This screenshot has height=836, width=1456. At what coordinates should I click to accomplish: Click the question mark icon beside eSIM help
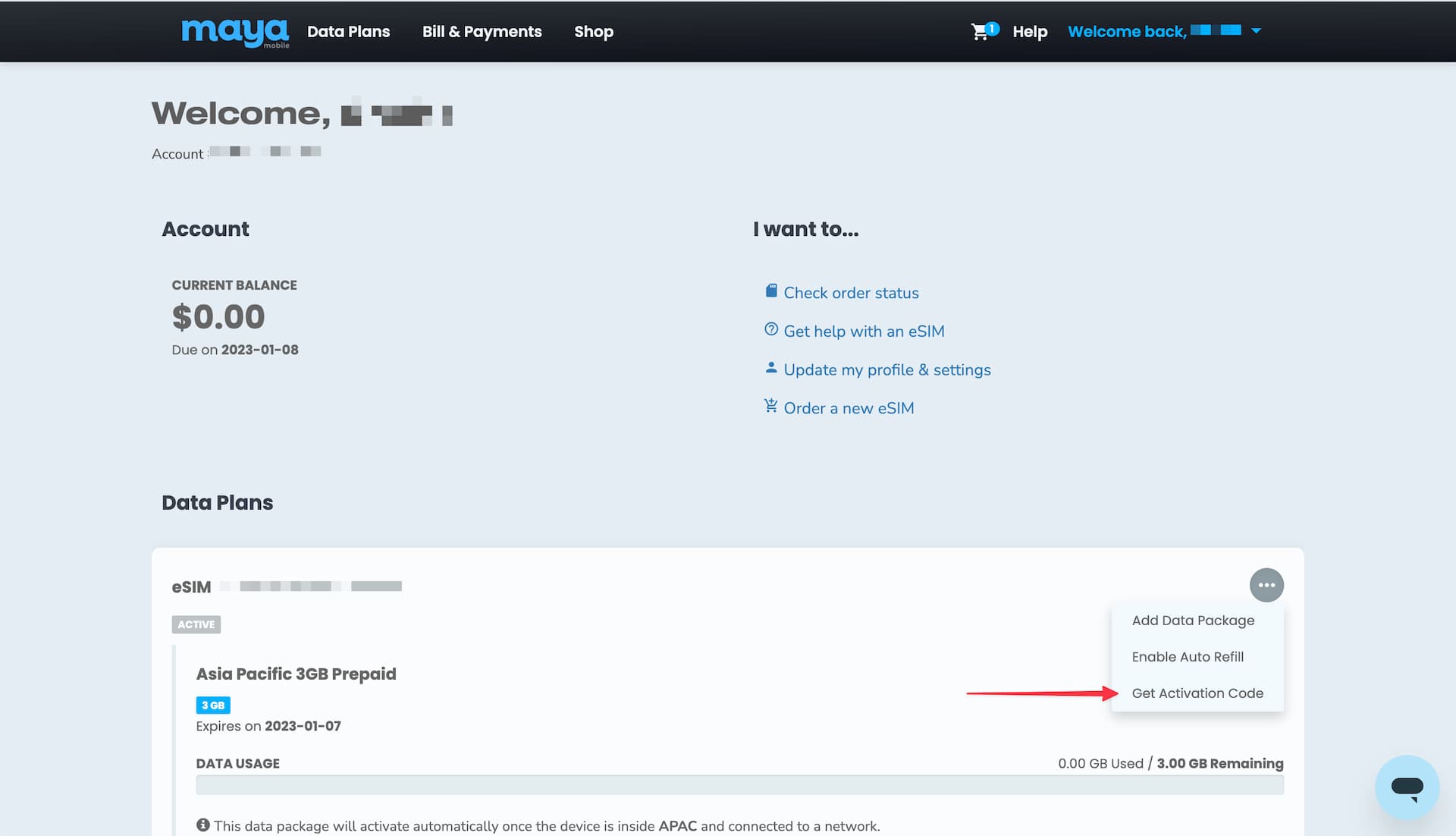pos(771,329)
